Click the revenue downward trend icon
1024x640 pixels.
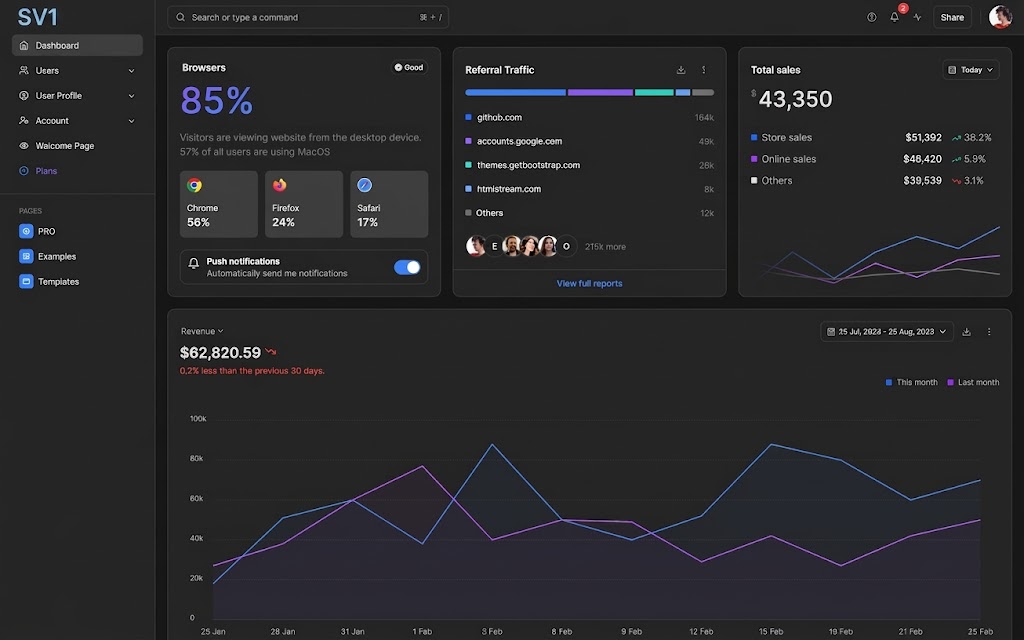click(x=270, y=352)
